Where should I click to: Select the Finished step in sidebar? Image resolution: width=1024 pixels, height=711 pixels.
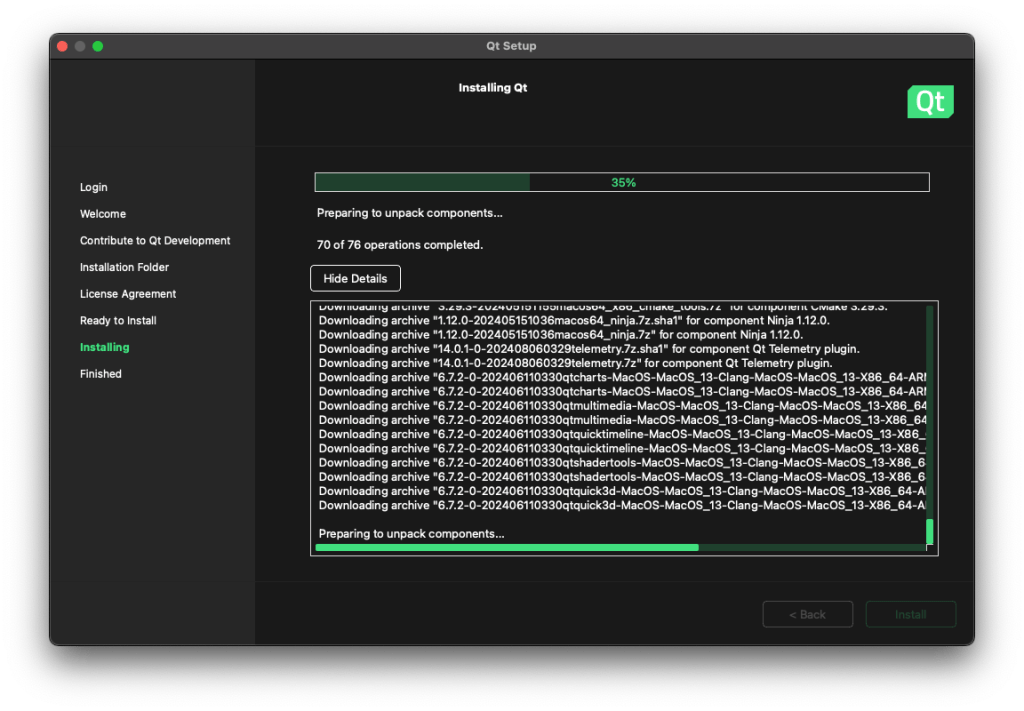click(101, 374)
